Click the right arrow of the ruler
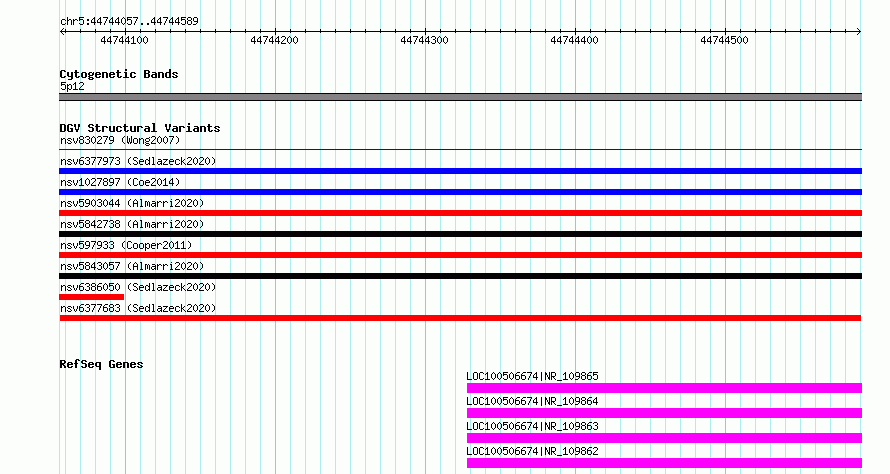 pyautogui.click(x=859, y=32)
